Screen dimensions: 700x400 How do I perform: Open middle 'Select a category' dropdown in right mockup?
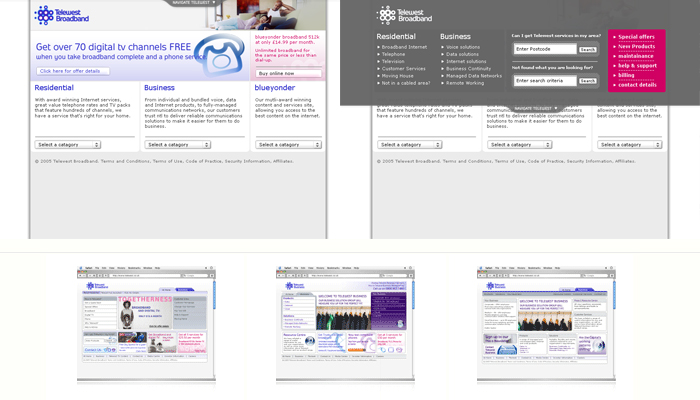[x=520, y=145]
